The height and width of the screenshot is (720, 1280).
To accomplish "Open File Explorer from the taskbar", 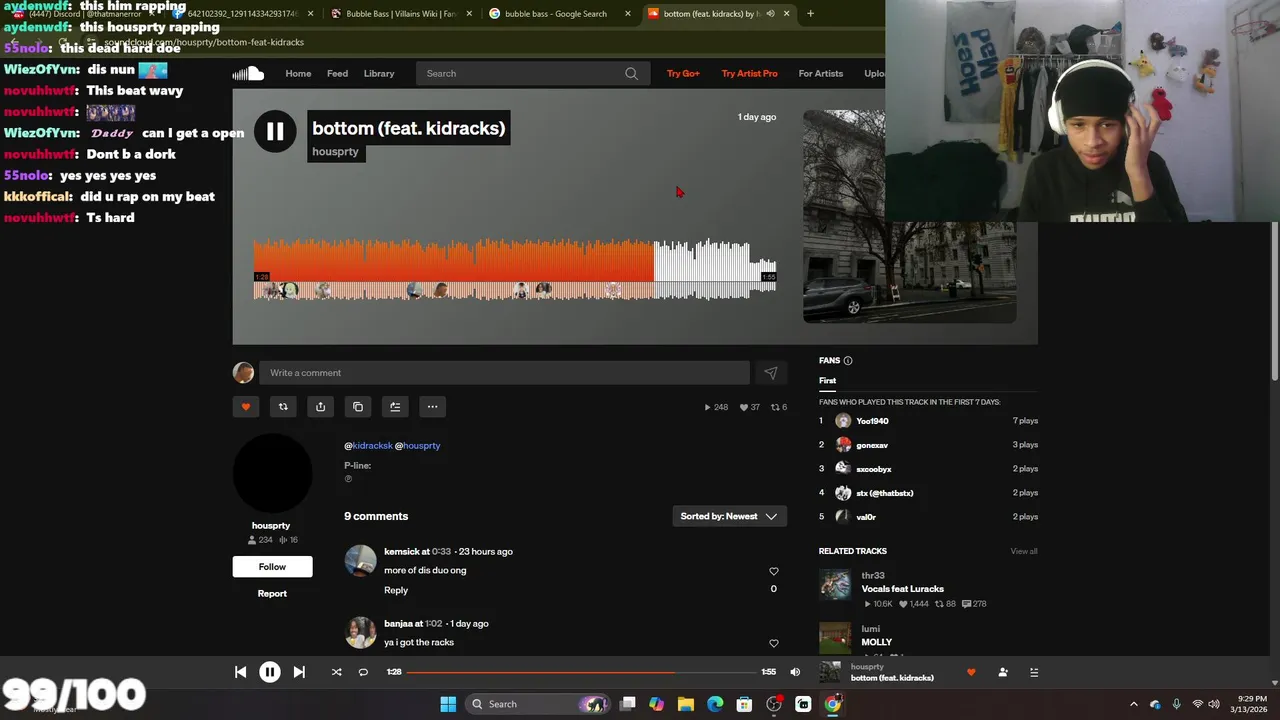I will point(685,704).
